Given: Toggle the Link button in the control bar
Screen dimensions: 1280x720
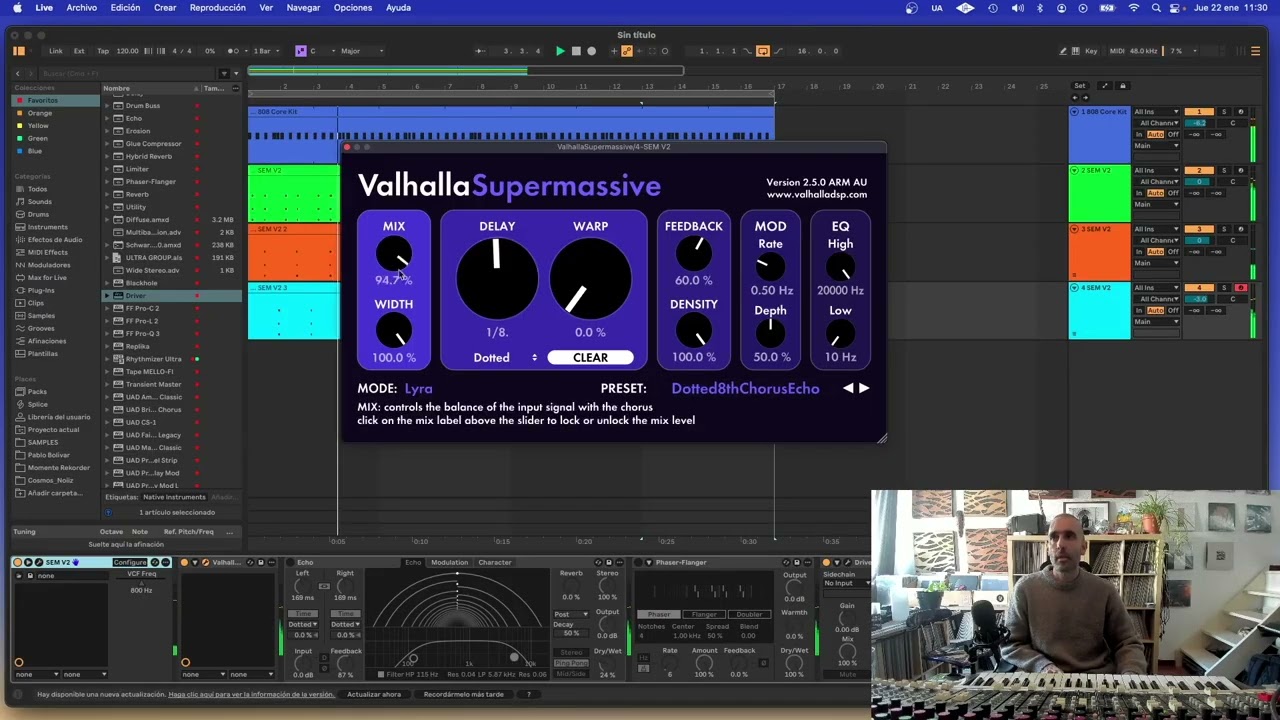Looking at the screenshot, I should (x=56, y=51).
